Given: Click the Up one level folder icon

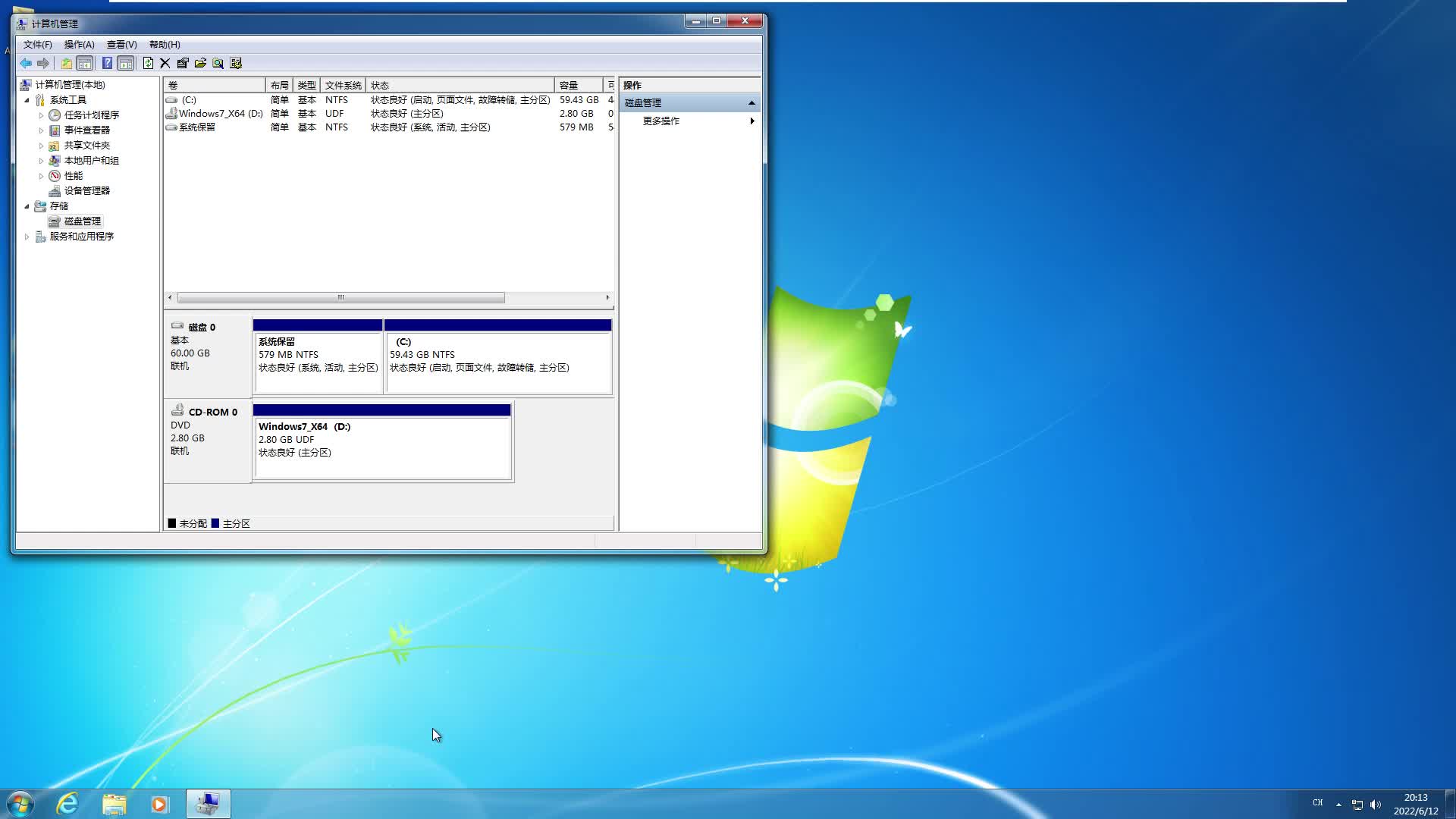Looking at the screenshot, I should point(67,63).
